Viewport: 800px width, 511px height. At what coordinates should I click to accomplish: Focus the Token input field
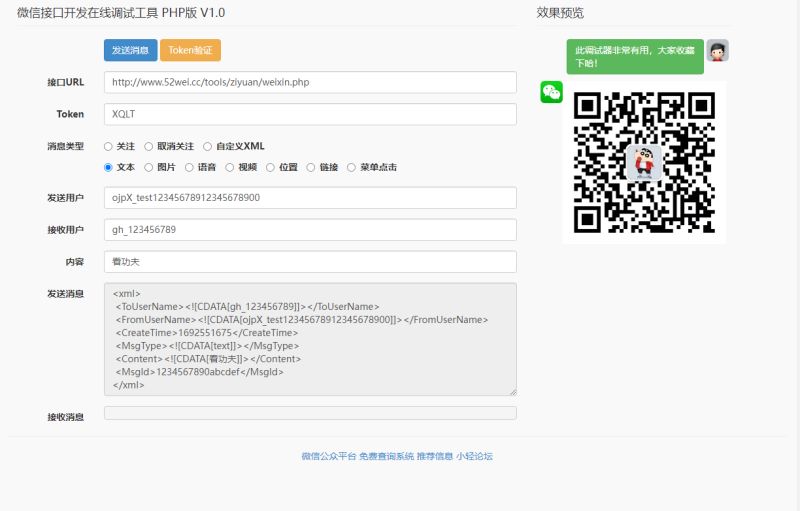(310, 114)
